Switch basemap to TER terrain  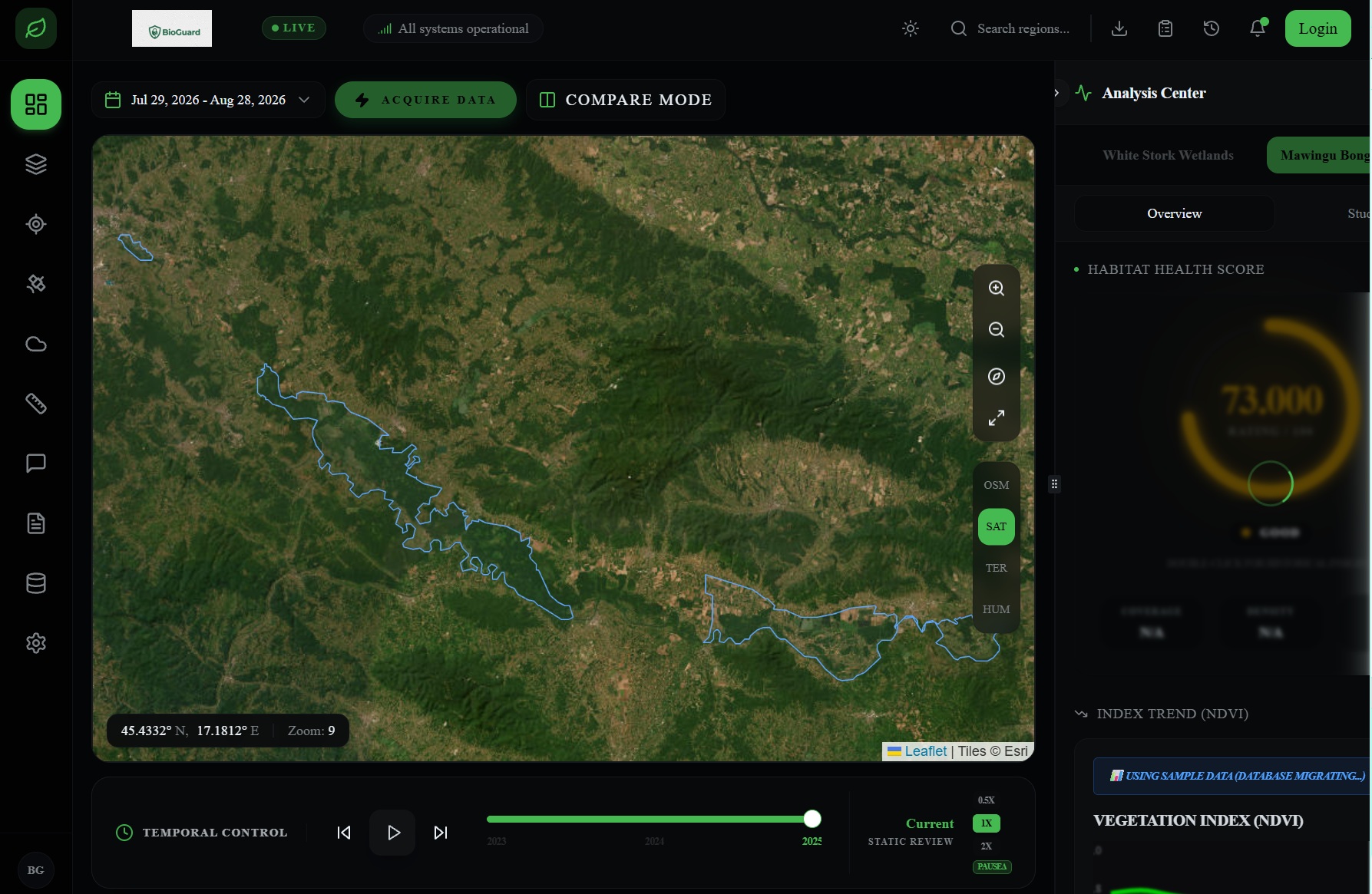[997, 568]
